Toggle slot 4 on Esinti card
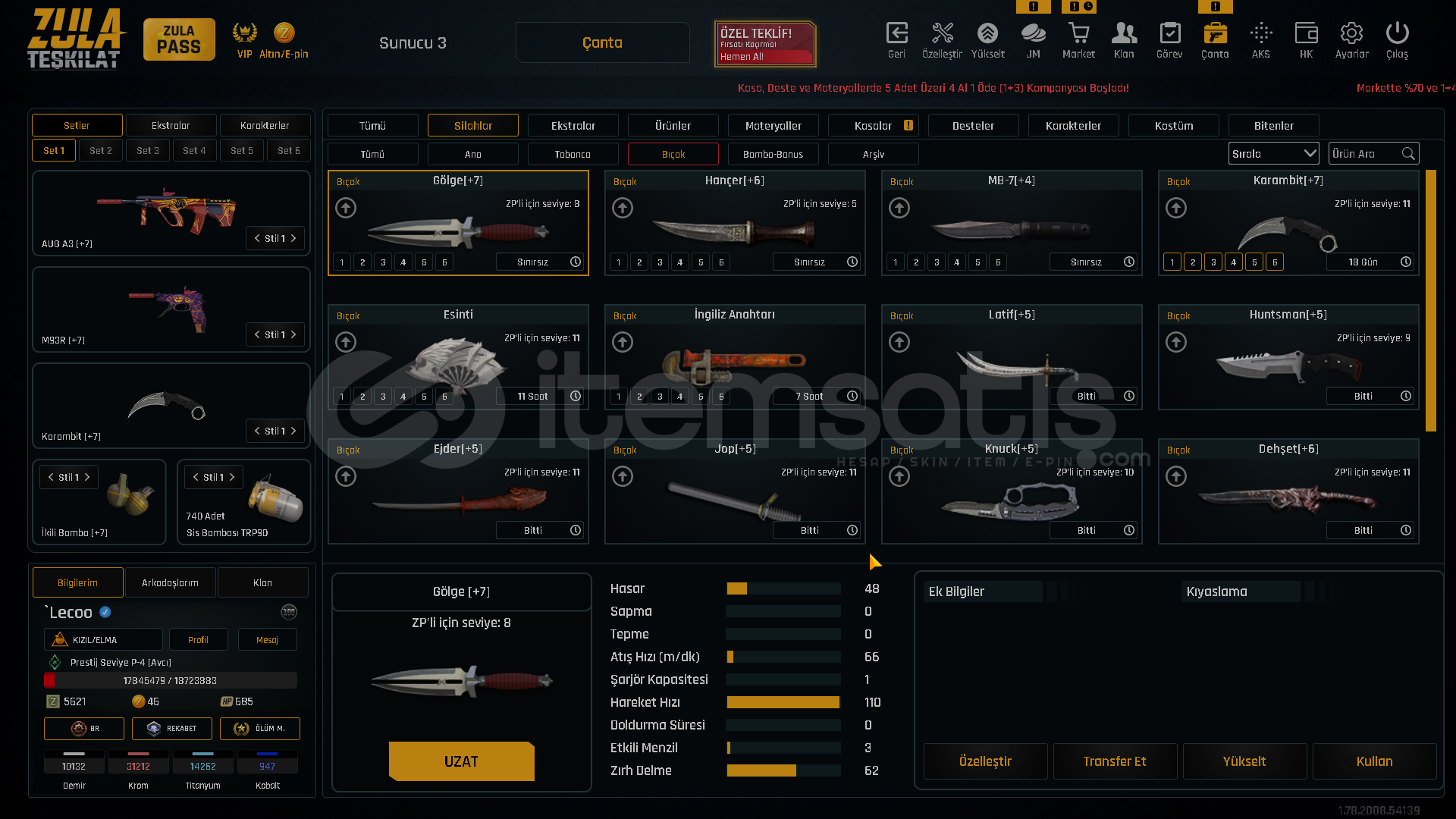 [403, 397]
